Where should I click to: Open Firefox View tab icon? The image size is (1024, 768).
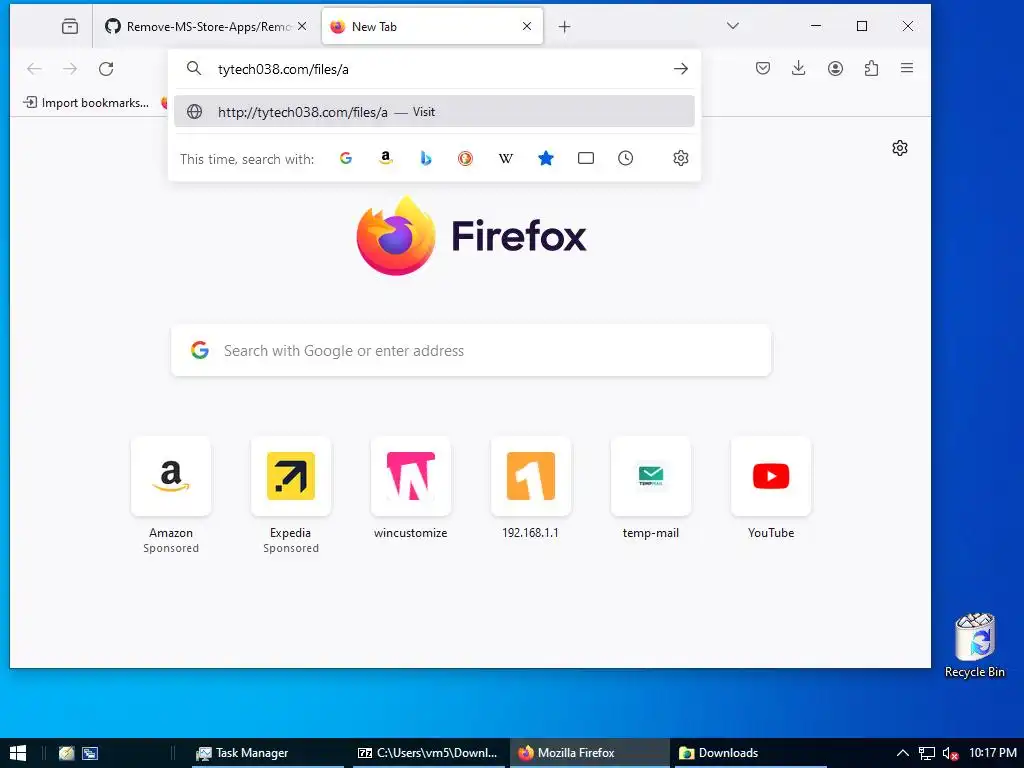point(70,27)
